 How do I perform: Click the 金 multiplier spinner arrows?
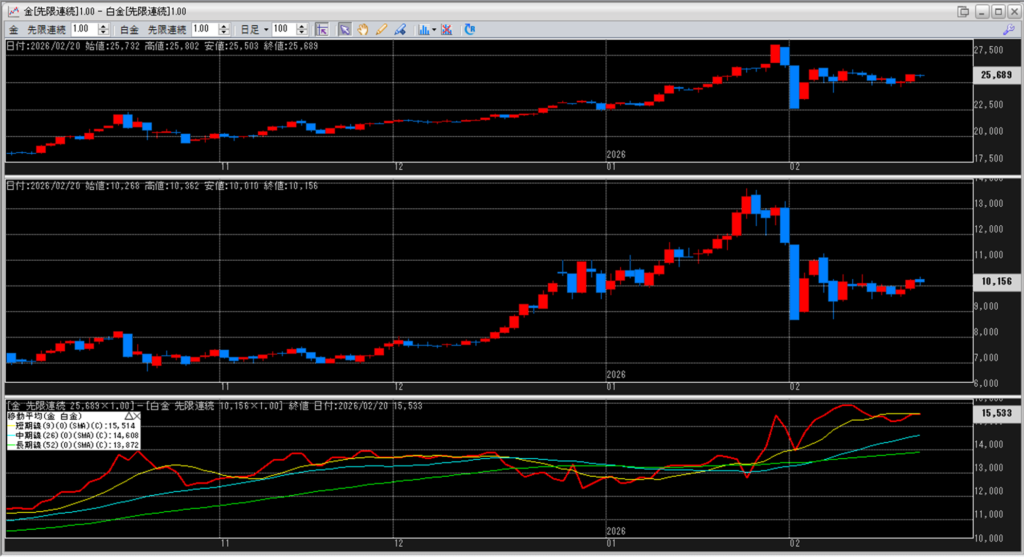point(105,29)
